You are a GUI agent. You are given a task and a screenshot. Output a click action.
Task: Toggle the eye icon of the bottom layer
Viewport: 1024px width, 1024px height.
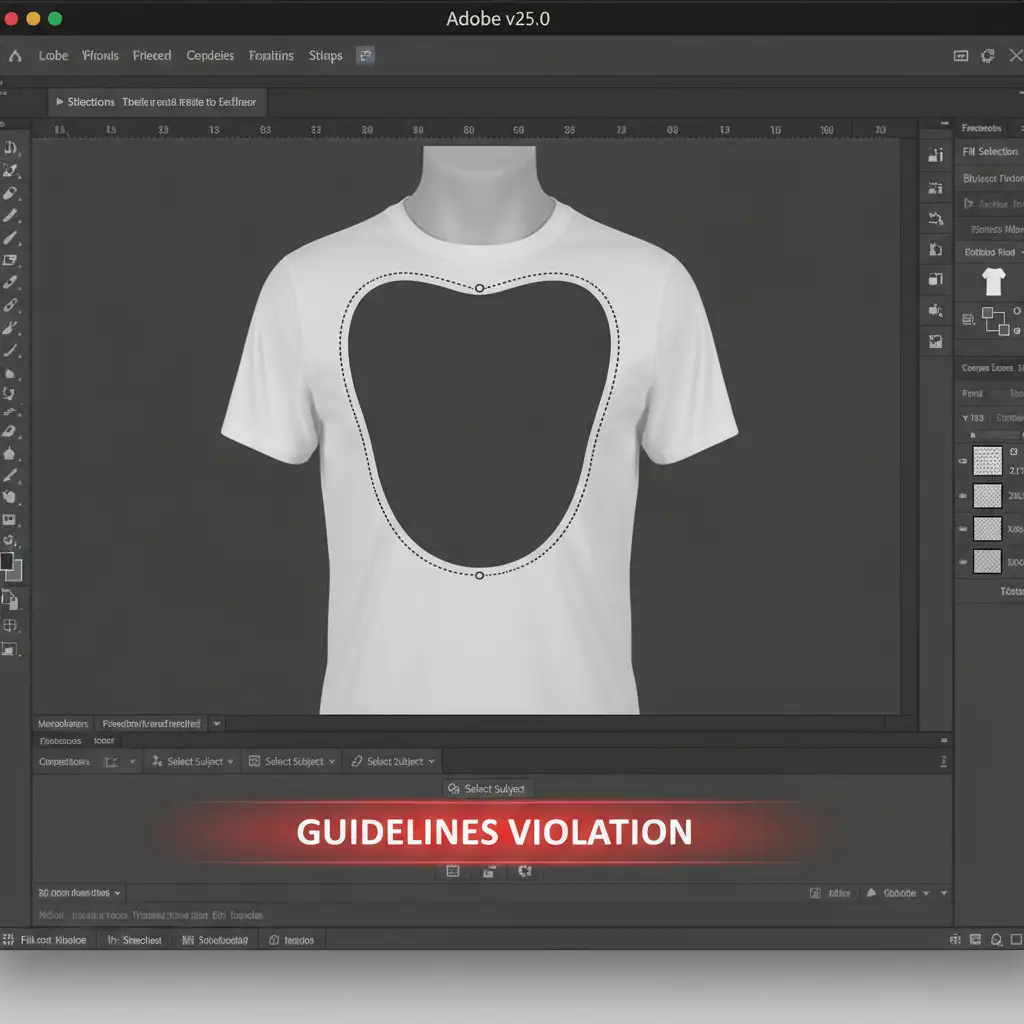963,562
